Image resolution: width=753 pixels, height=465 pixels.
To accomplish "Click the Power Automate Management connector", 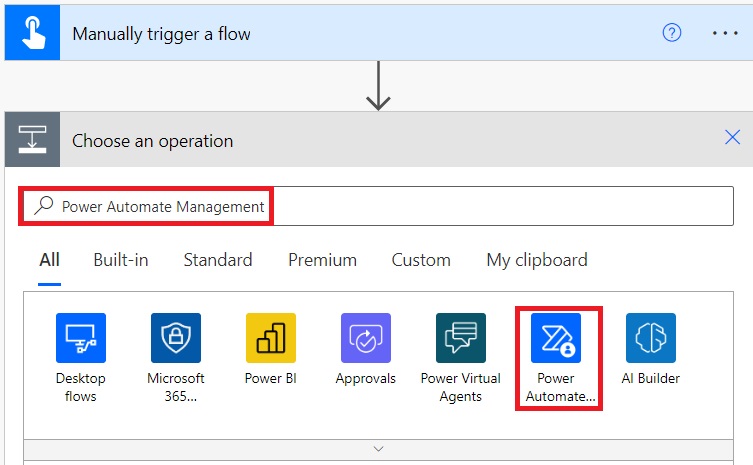I will pos(556,338).
